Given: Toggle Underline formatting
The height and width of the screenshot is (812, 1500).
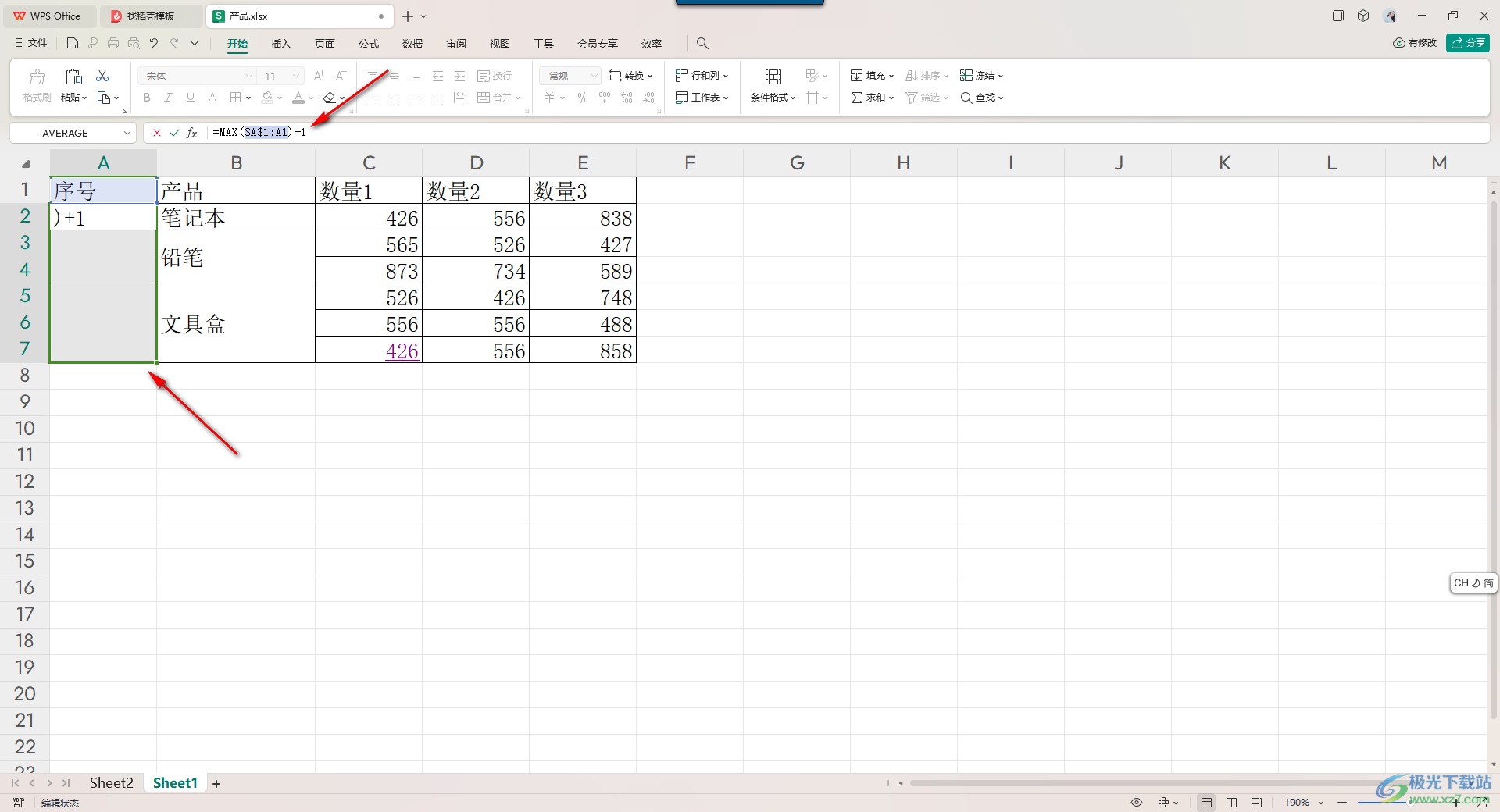Looking at the screenshot, I should point(190,98).
